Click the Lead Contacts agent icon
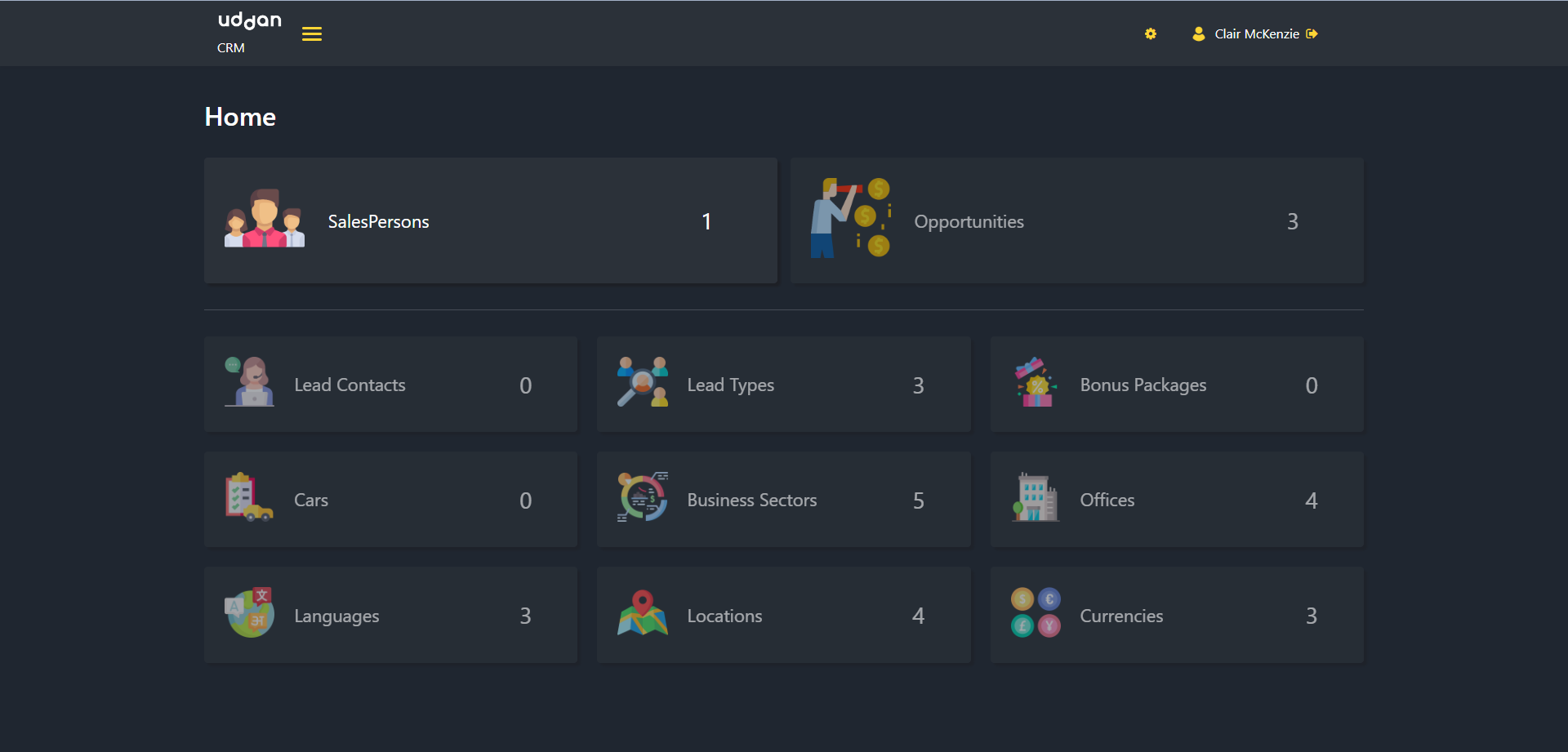Screen dimensions: 1568x752 (249, 382)
